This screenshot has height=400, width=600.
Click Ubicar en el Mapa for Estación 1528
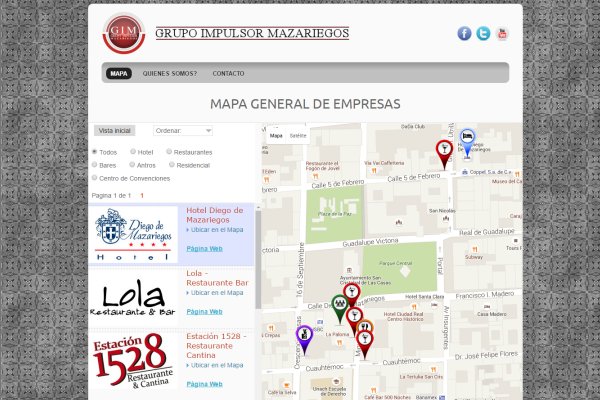[217, 365]
